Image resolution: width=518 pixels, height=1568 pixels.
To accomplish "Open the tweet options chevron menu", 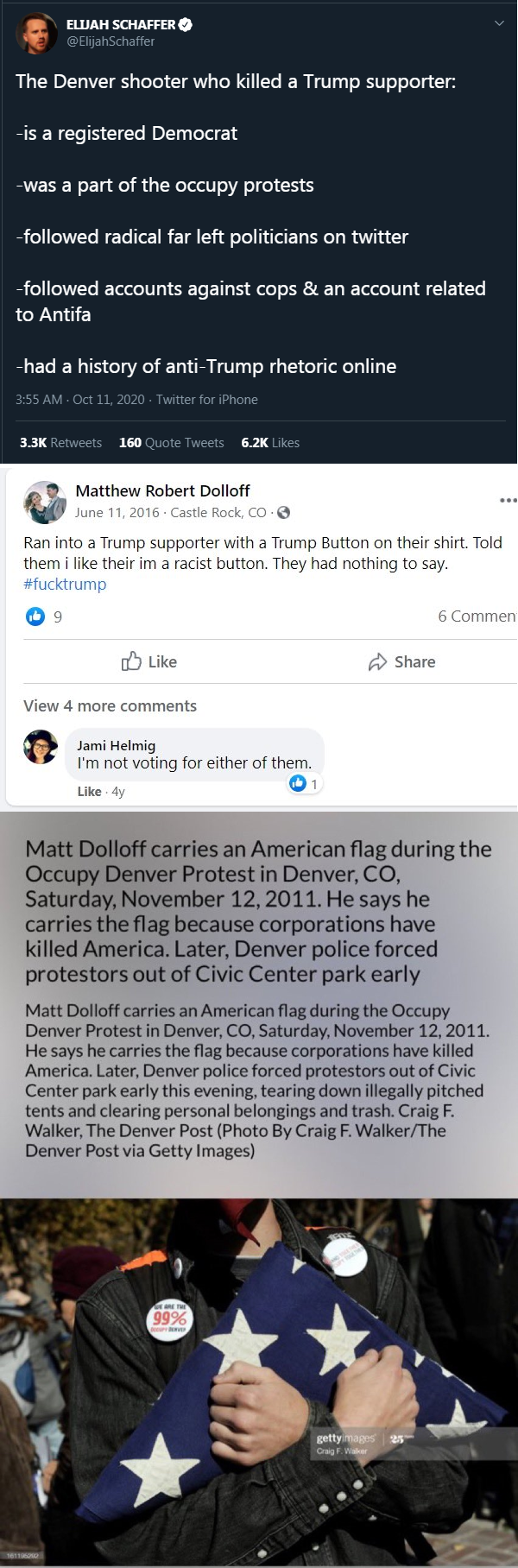I will (x=498, y=24).
